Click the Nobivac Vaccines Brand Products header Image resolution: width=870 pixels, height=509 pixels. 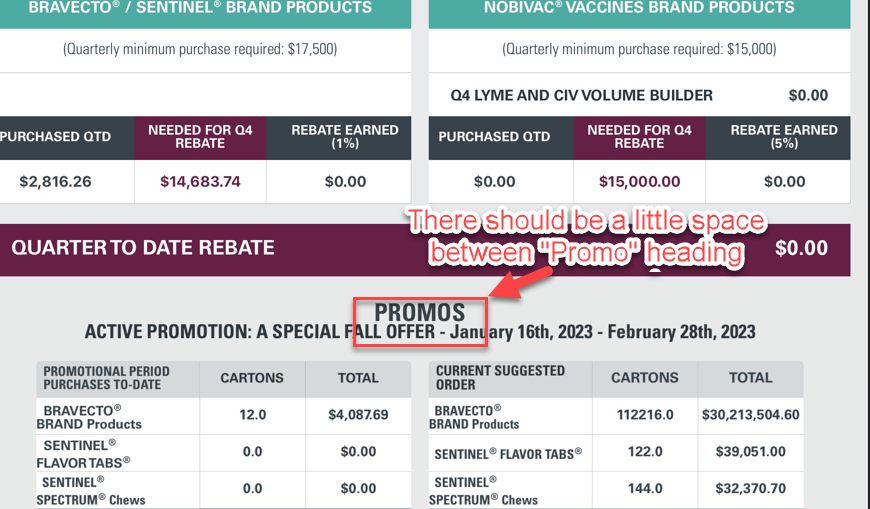coord(639,8)
